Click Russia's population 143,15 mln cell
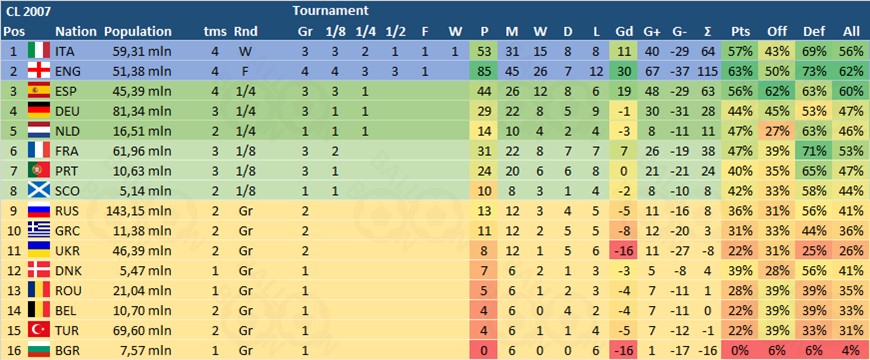The height and width of the screenshot is (360, 870). click(137, 211)
